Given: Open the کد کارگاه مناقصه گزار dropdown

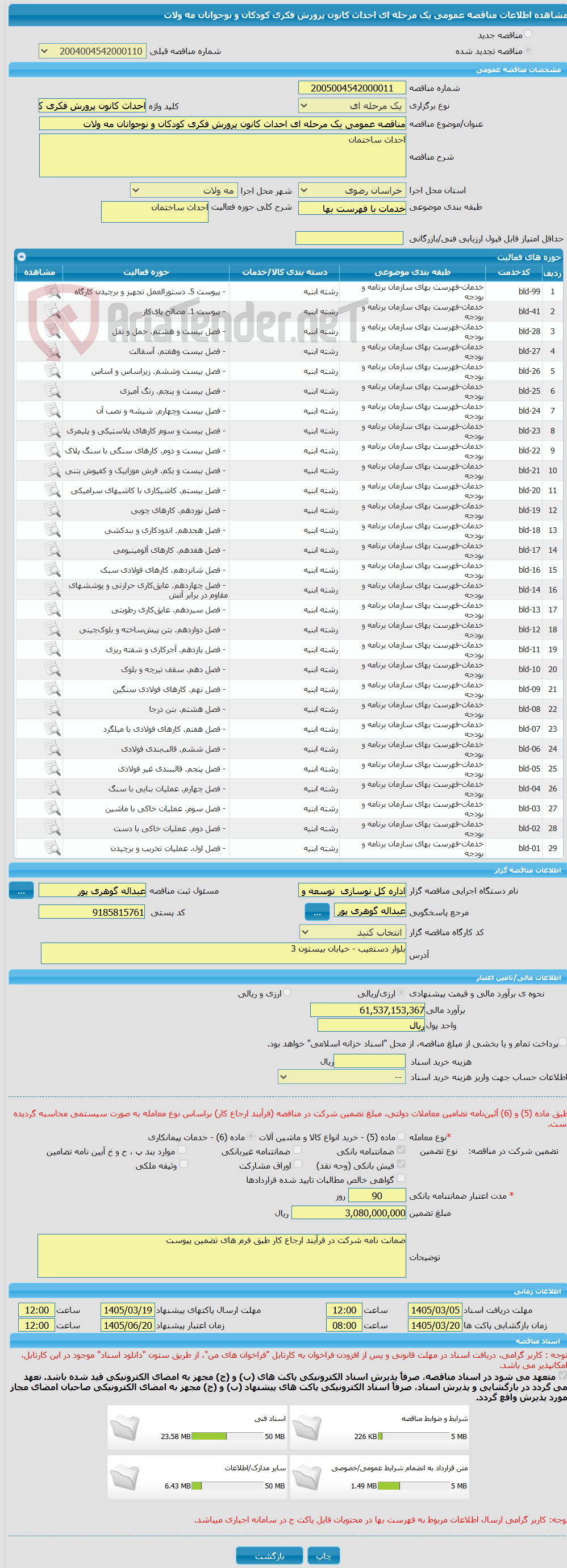Looking at the screenshot, I should (353, 932).
